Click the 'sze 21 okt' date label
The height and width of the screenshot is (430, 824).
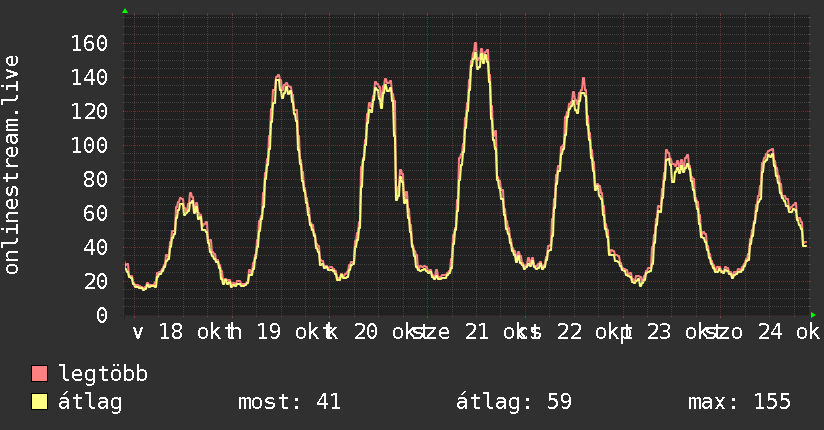[471, 332]
